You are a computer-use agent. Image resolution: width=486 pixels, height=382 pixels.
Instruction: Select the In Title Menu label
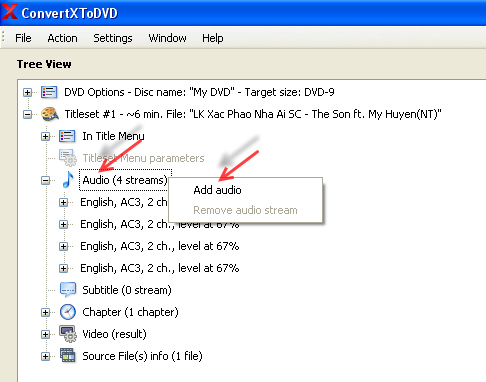113,136
